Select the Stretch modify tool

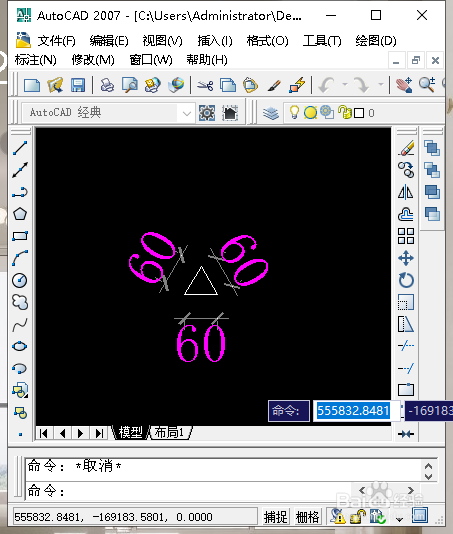pyautogui.click(x=406, y=325)
